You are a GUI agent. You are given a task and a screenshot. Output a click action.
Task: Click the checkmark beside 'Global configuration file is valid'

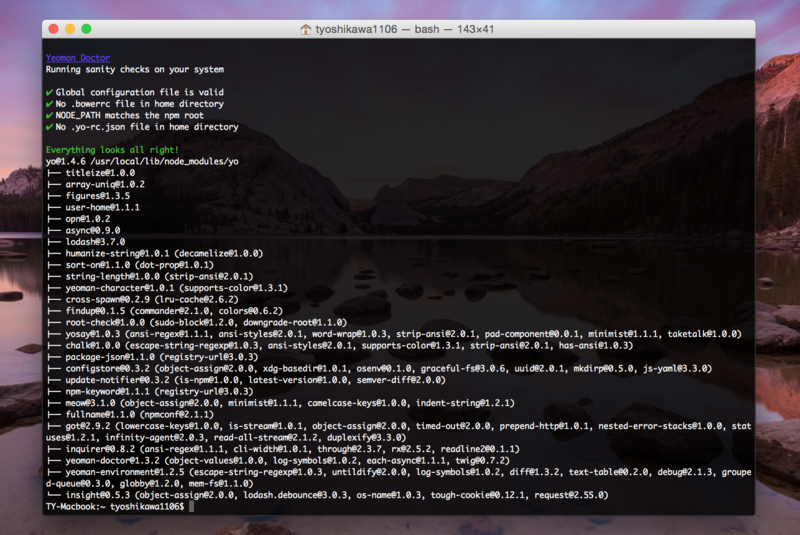(49, 92)
